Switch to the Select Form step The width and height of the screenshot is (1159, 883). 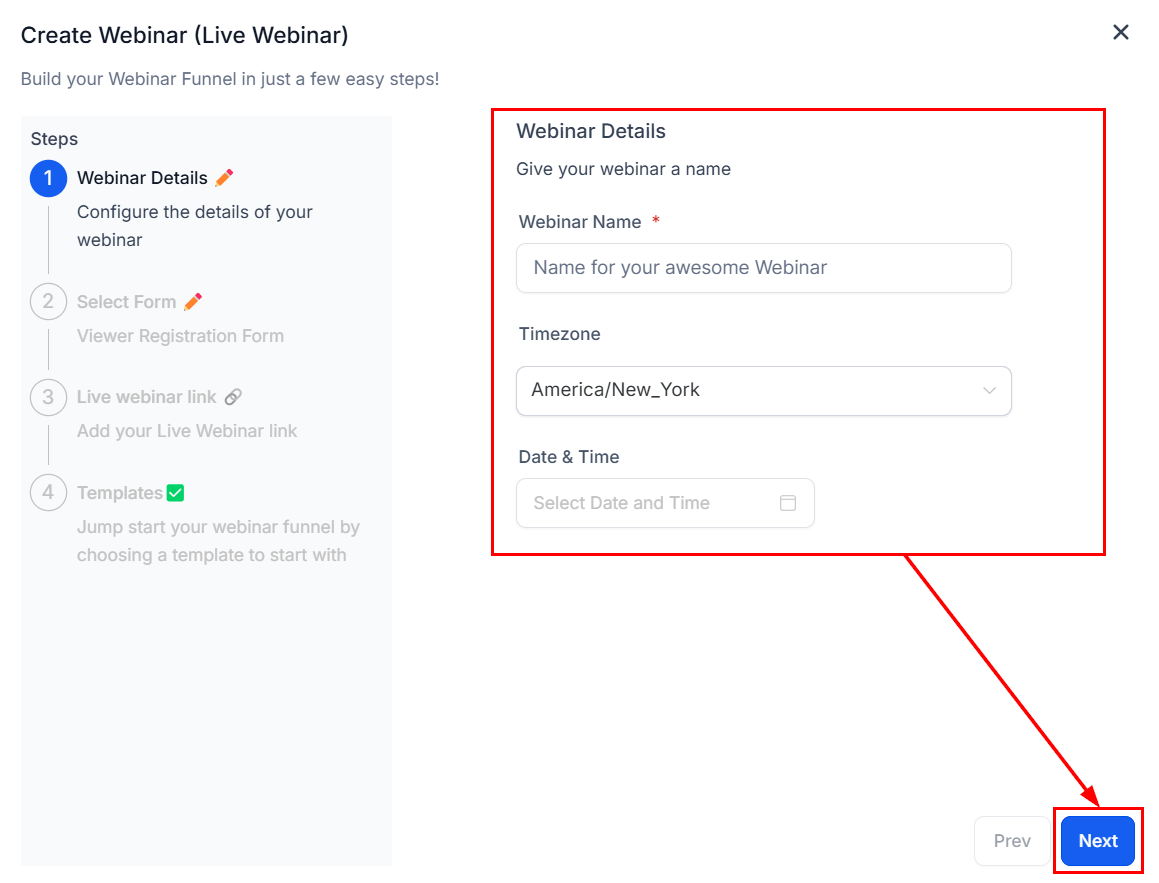click(x=126, y=302)
